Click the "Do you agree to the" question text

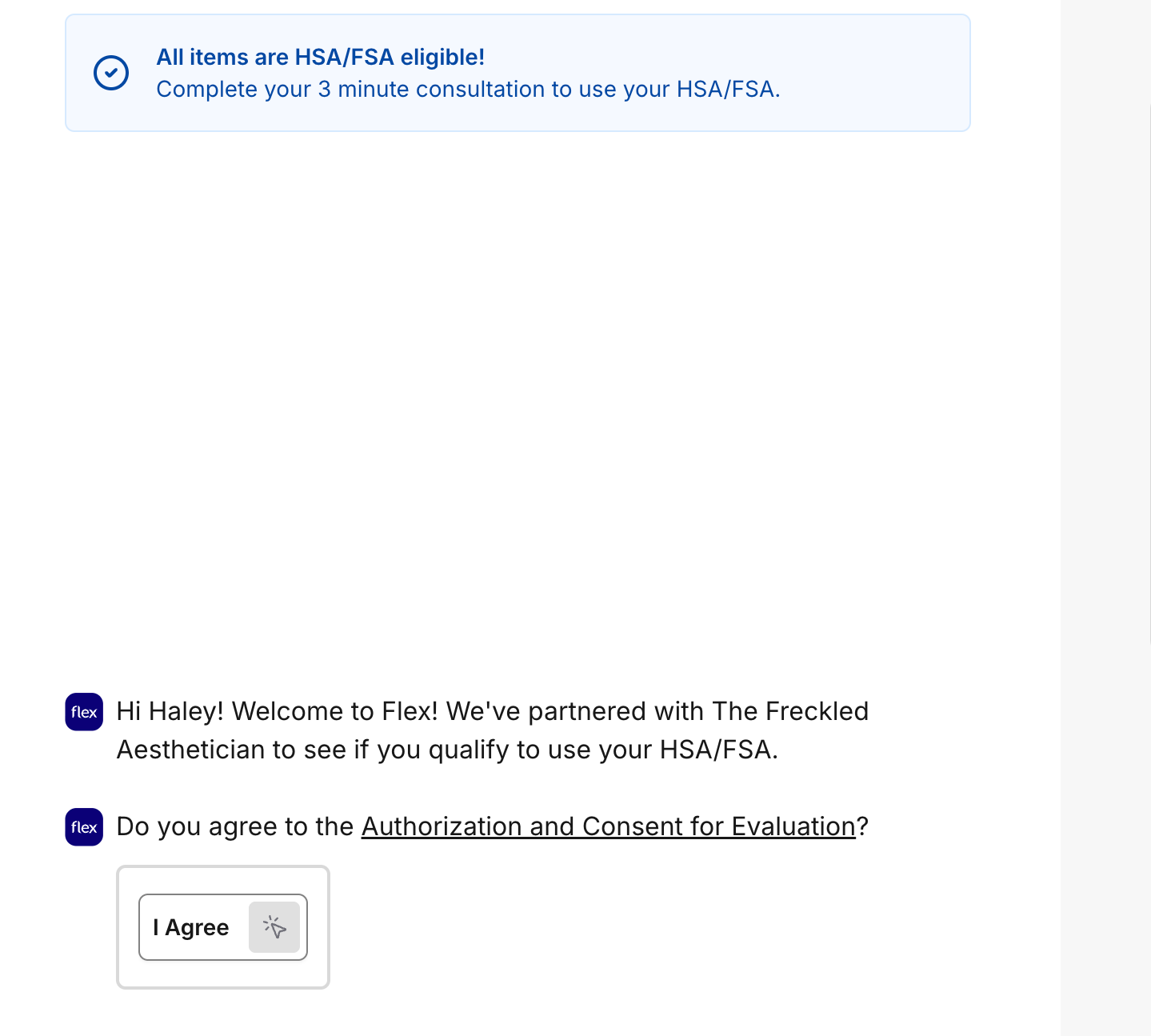234,826
